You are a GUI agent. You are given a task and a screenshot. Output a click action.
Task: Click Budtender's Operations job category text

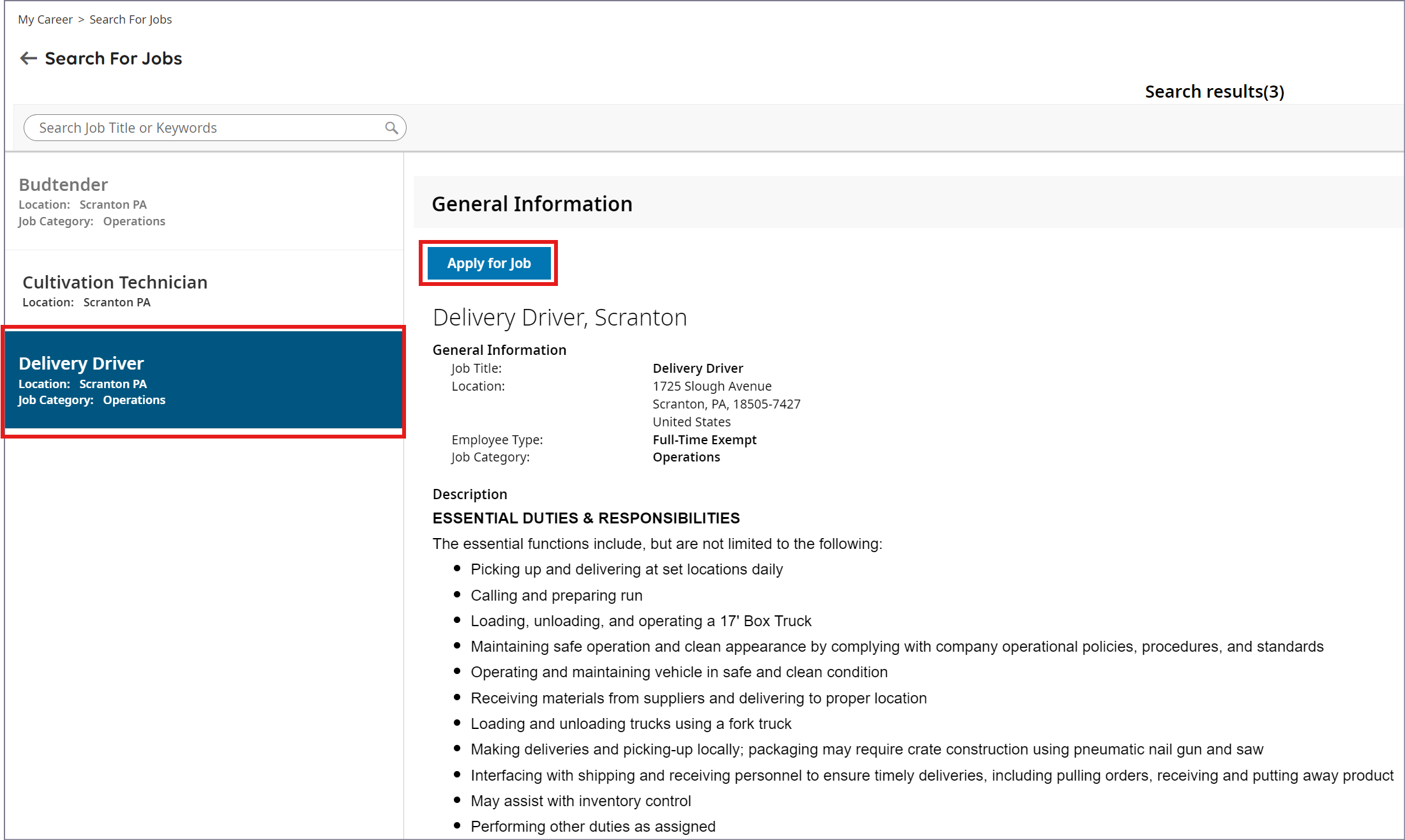(x=134, y=221)
